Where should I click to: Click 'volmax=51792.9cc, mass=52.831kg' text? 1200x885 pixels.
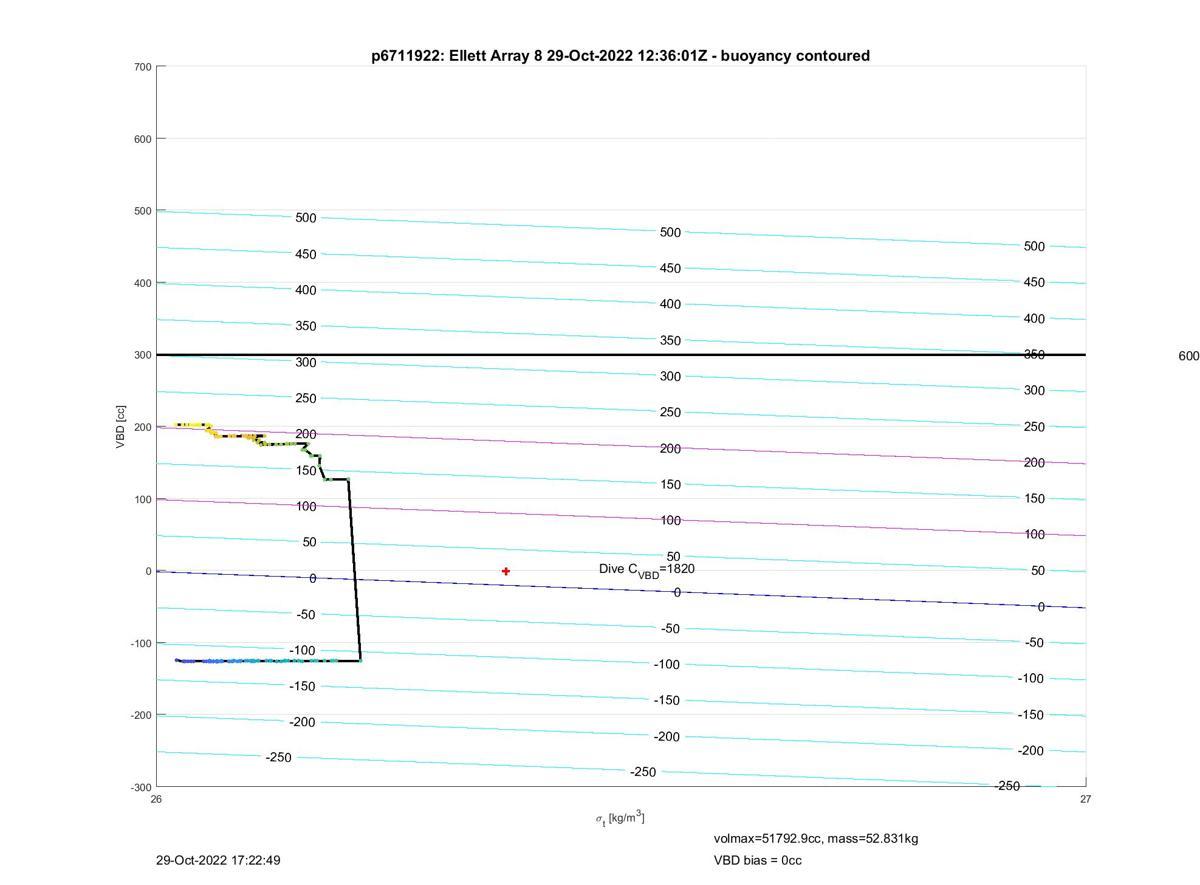coord(816,838)
